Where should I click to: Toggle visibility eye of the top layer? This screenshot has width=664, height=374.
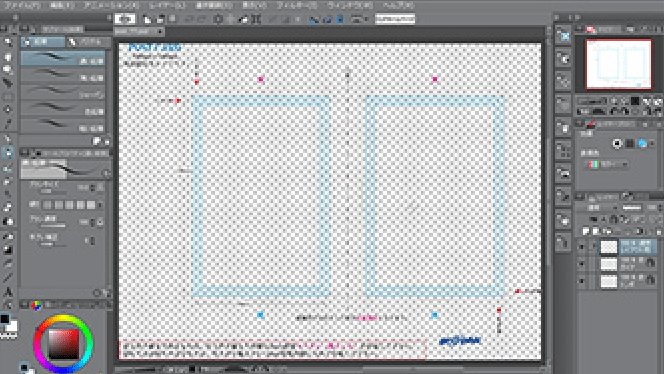tap(581, 247)
